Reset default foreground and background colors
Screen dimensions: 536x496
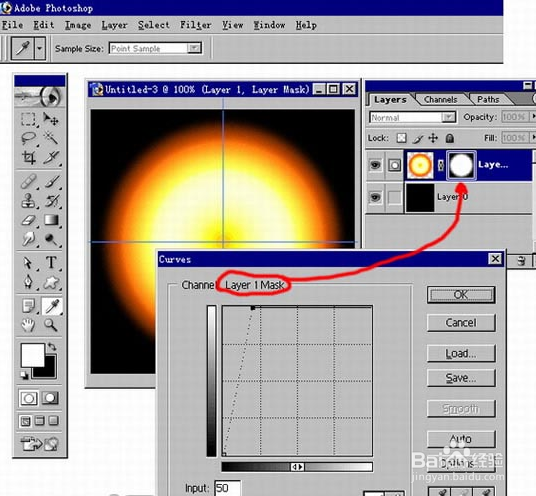pyautogui.click(x=24, y=375)
